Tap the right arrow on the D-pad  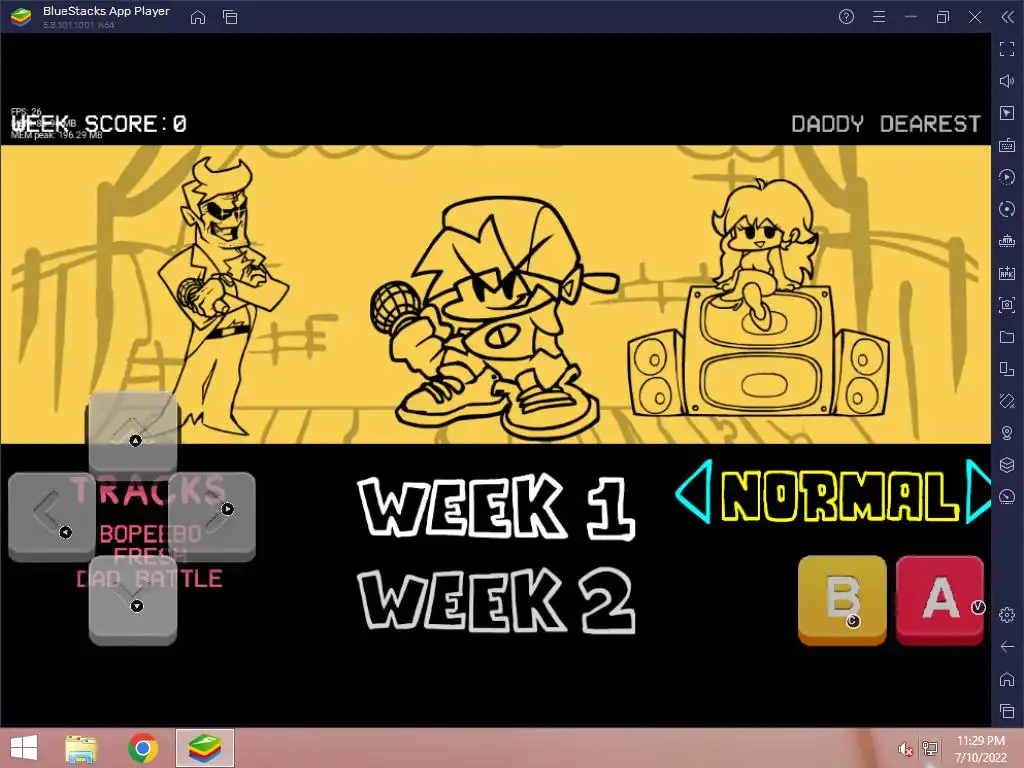[212, 516]
